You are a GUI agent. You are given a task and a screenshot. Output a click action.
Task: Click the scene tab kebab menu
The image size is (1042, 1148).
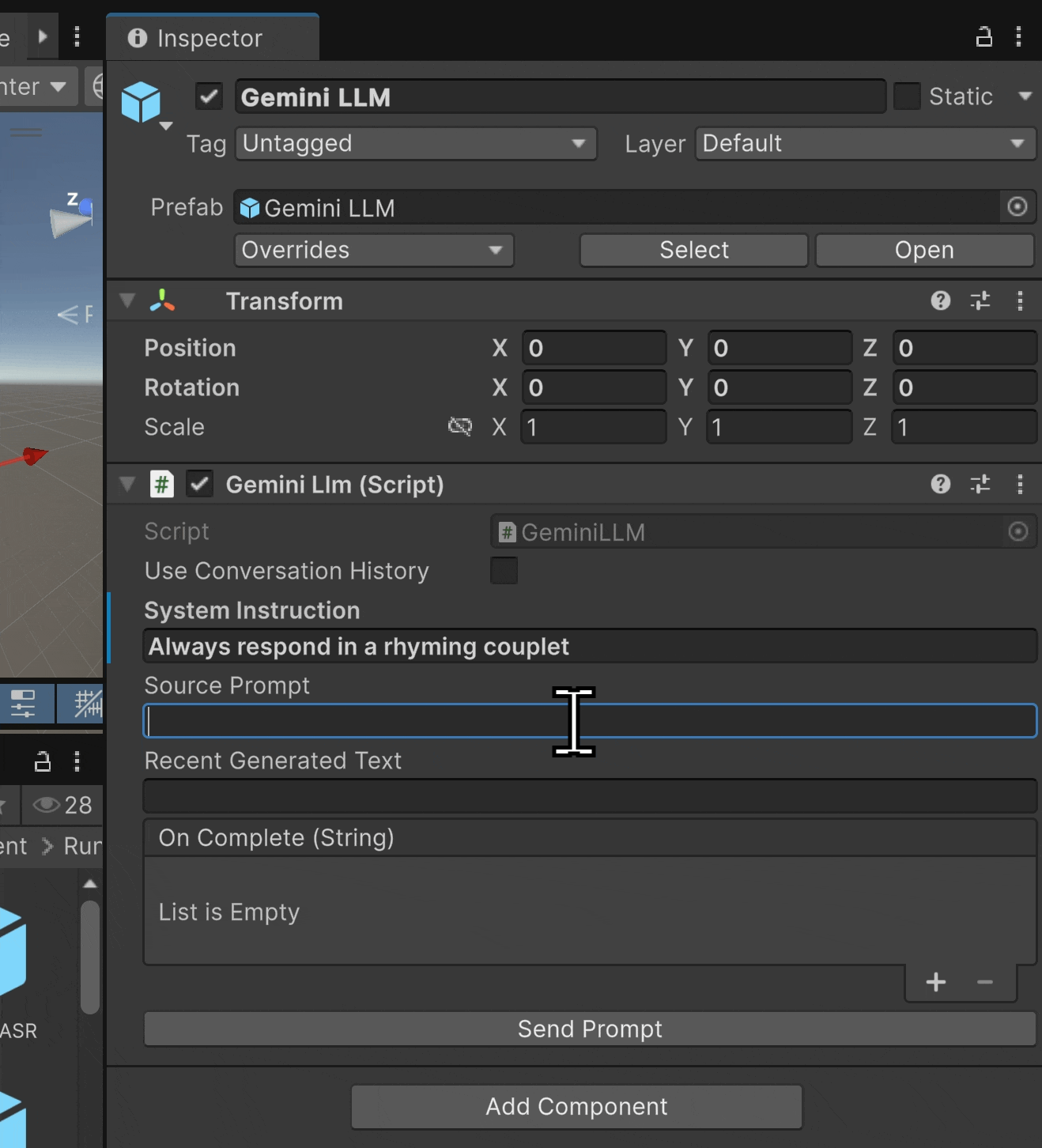(77, 36)
